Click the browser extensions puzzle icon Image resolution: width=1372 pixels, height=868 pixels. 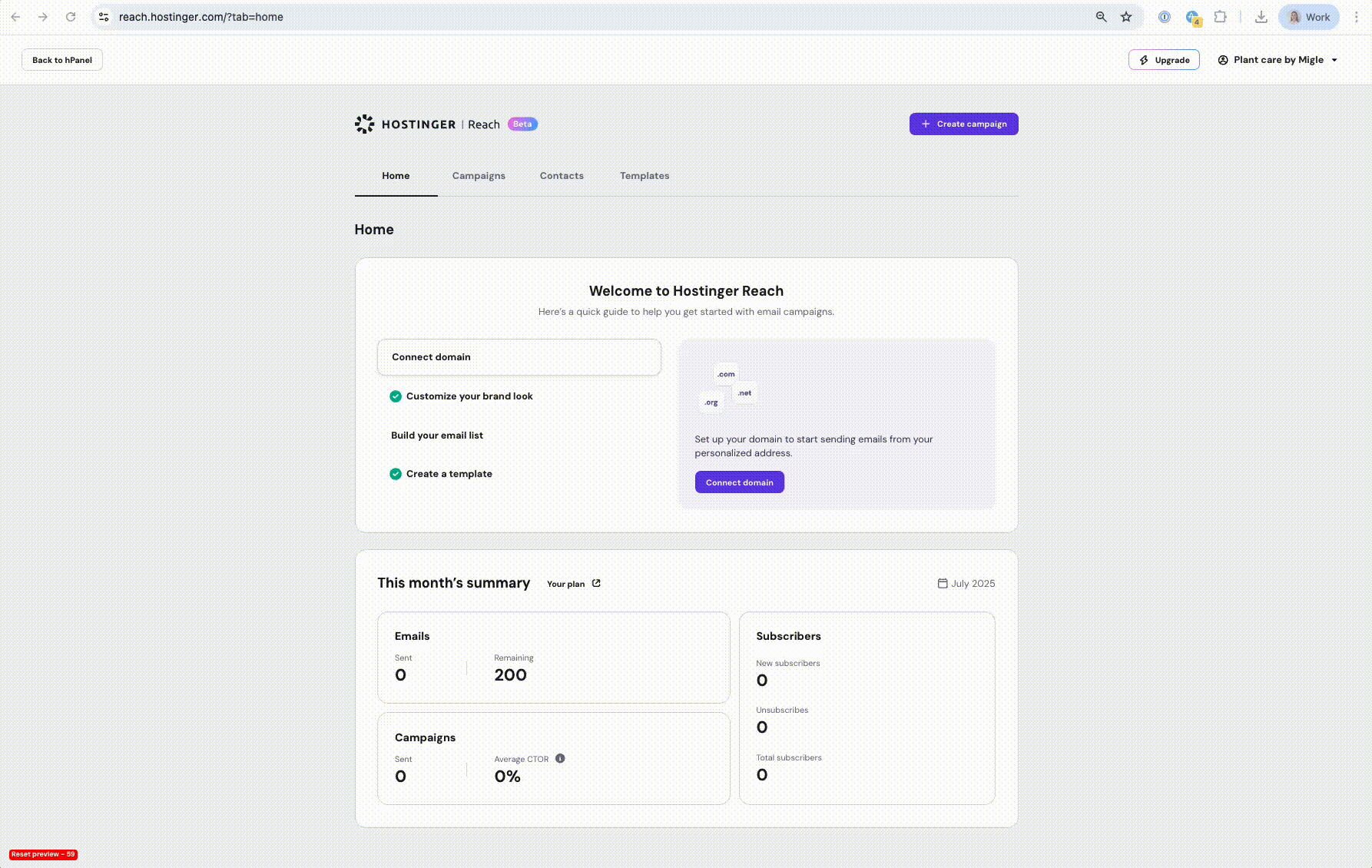[x=1220, y=17]
